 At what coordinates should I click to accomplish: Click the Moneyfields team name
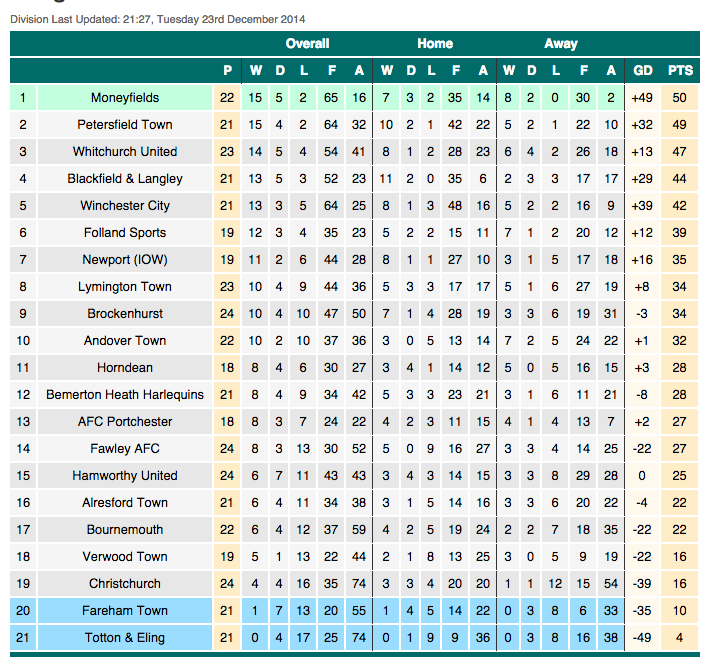tap(125, 98)
